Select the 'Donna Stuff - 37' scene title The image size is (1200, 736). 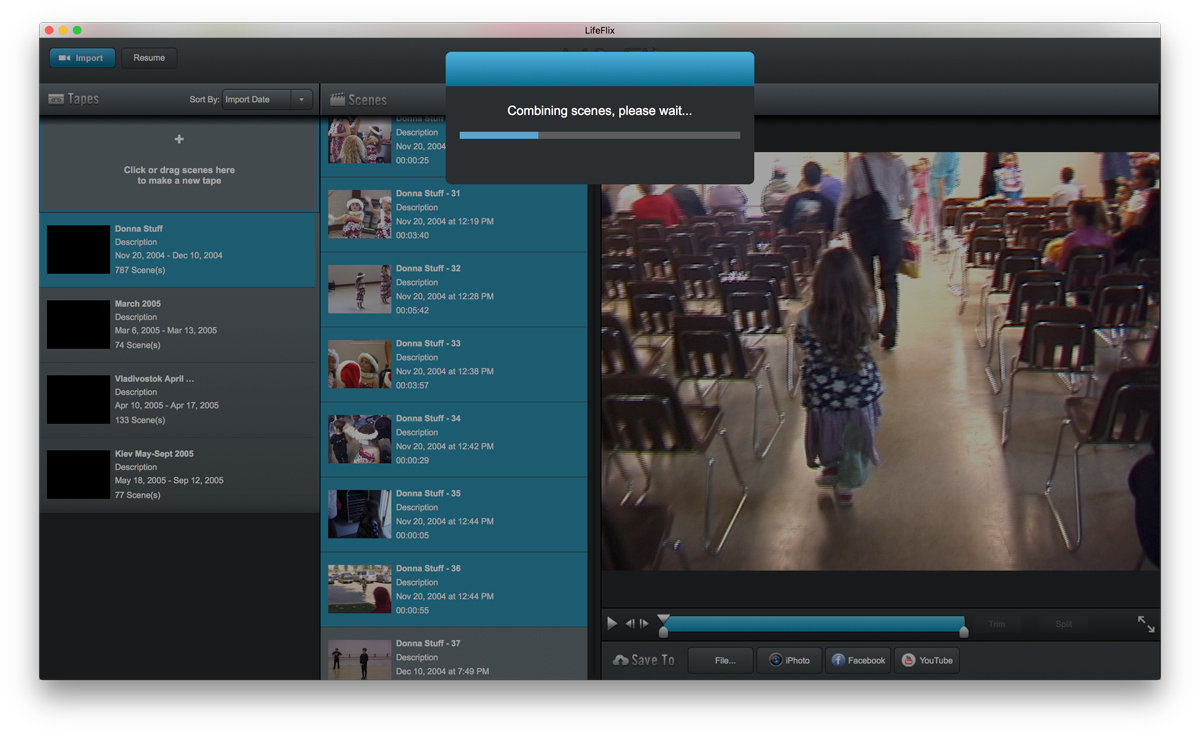click(x=428, y=643)
